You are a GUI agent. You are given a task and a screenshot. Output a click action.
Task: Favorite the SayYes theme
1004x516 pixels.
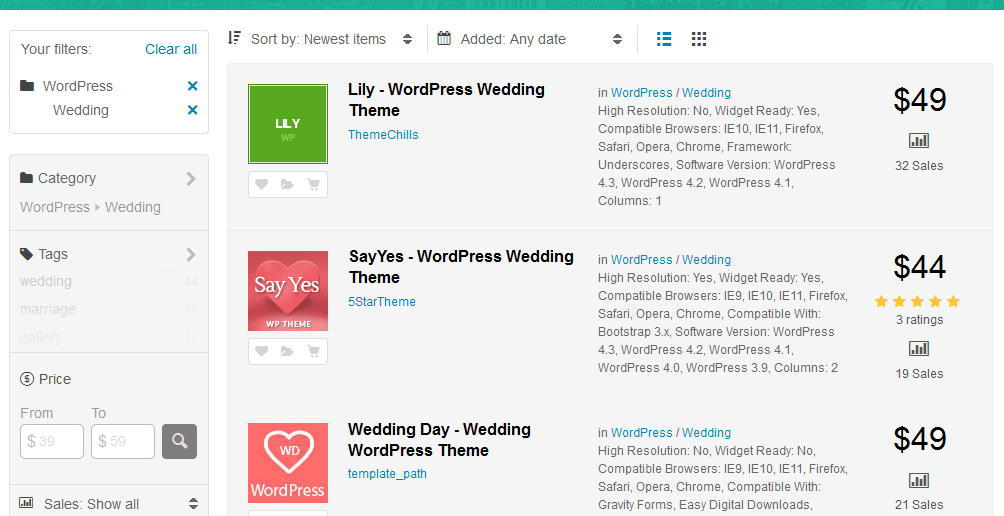pos(262,351)
